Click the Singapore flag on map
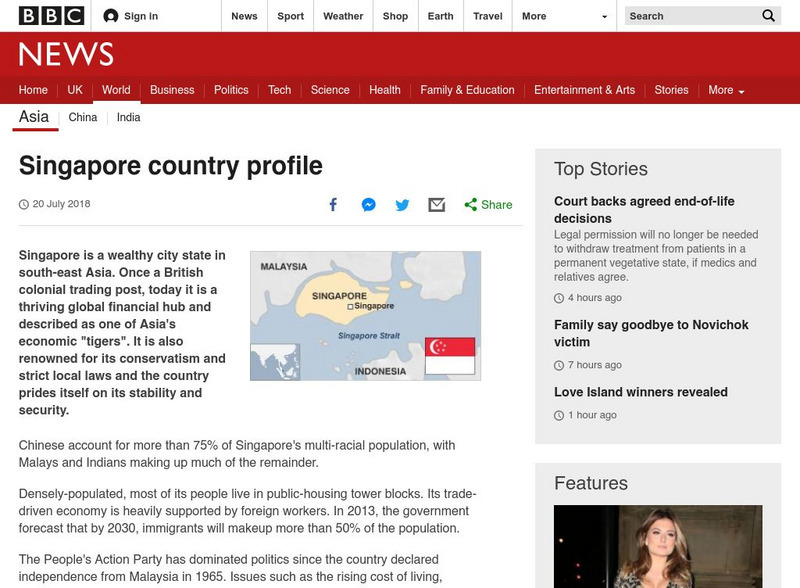This screenshot has width=800, height=588. click(x=450, y=356)
